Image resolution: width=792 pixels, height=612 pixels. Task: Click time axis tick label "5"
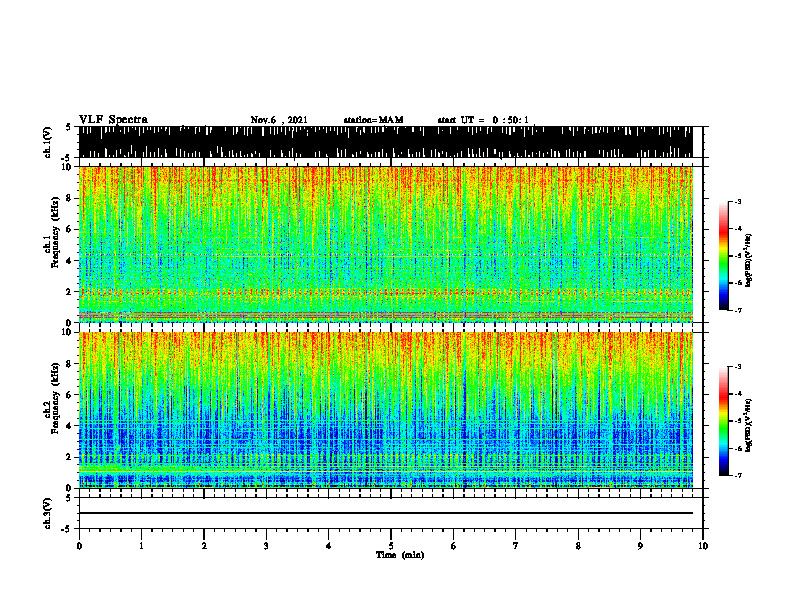(x=391, y=546)
